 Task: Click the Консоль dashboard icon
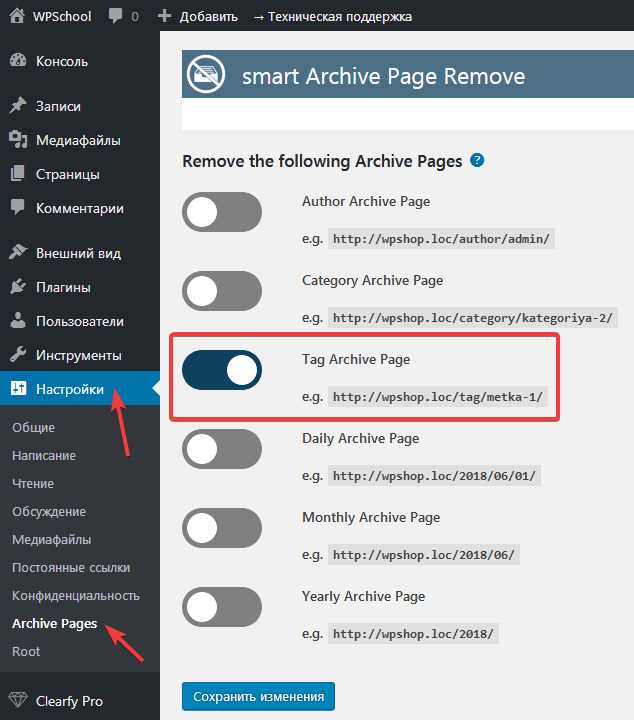click(x=18, y=61)
